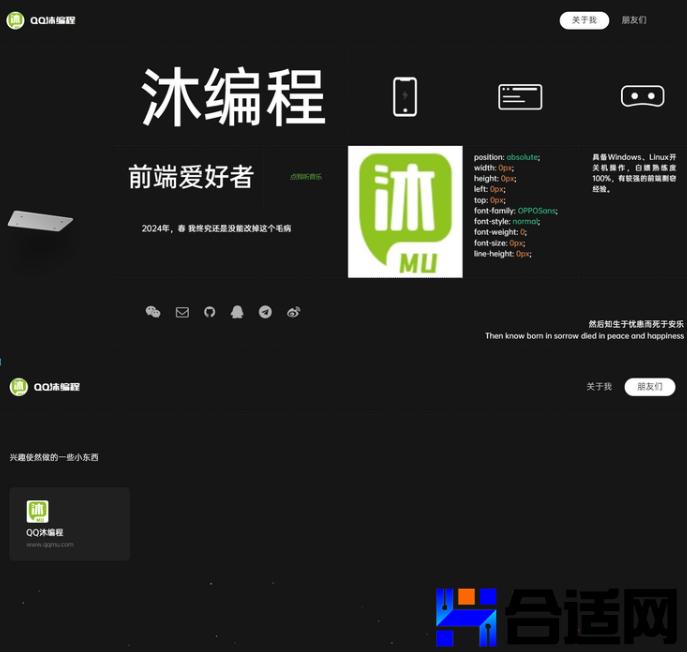687x652 pixels.
Task: Select the VR headset icon
Action: tap(642, 97)
